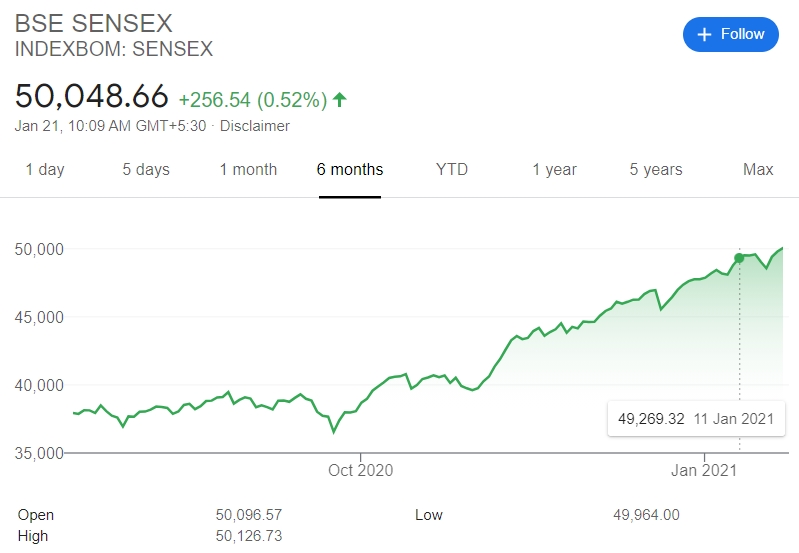Image resolution: width=799 pixels, height=553 pixels.
Task: Click the +256.54 (0.52%) change text
Action: [x=252, y=100]
